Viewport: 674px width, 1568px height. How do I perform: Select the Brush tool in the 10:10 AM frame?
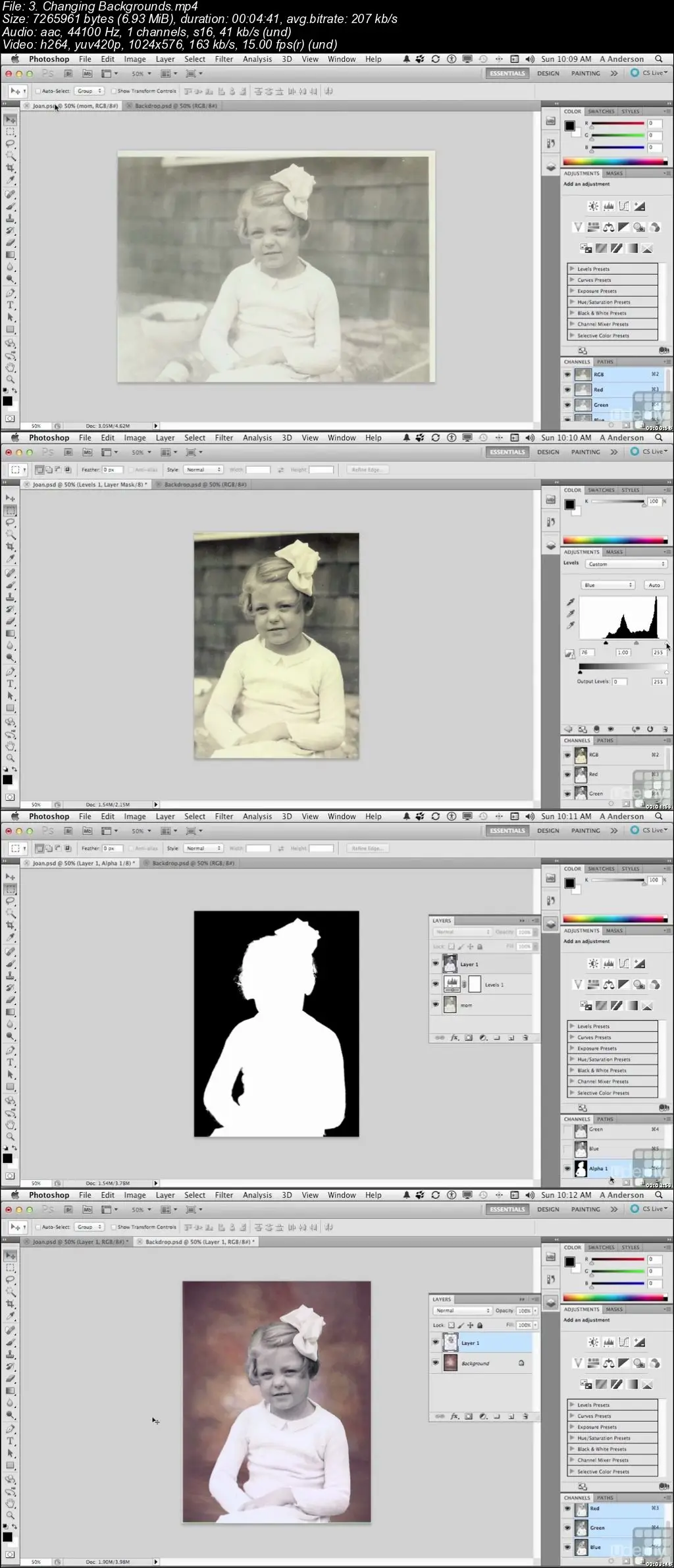point(11,585)
